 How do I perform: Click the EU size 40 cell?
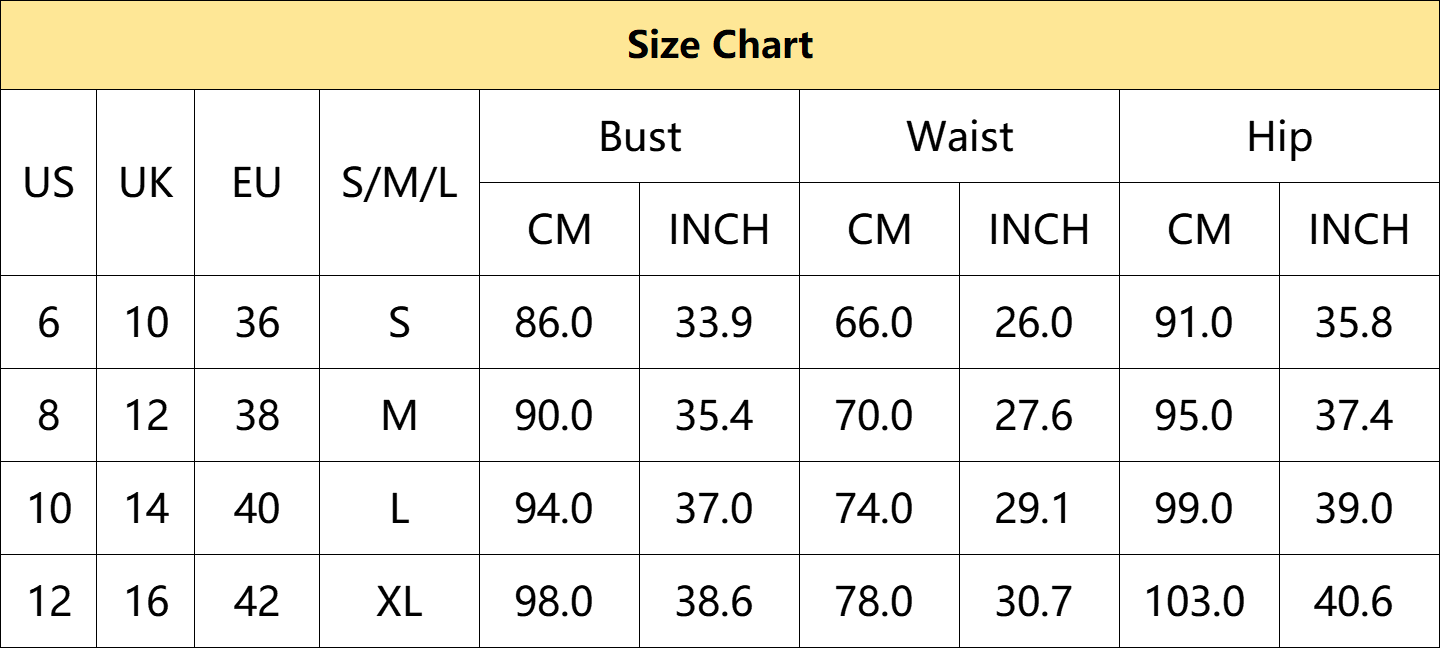pos(257,508)
